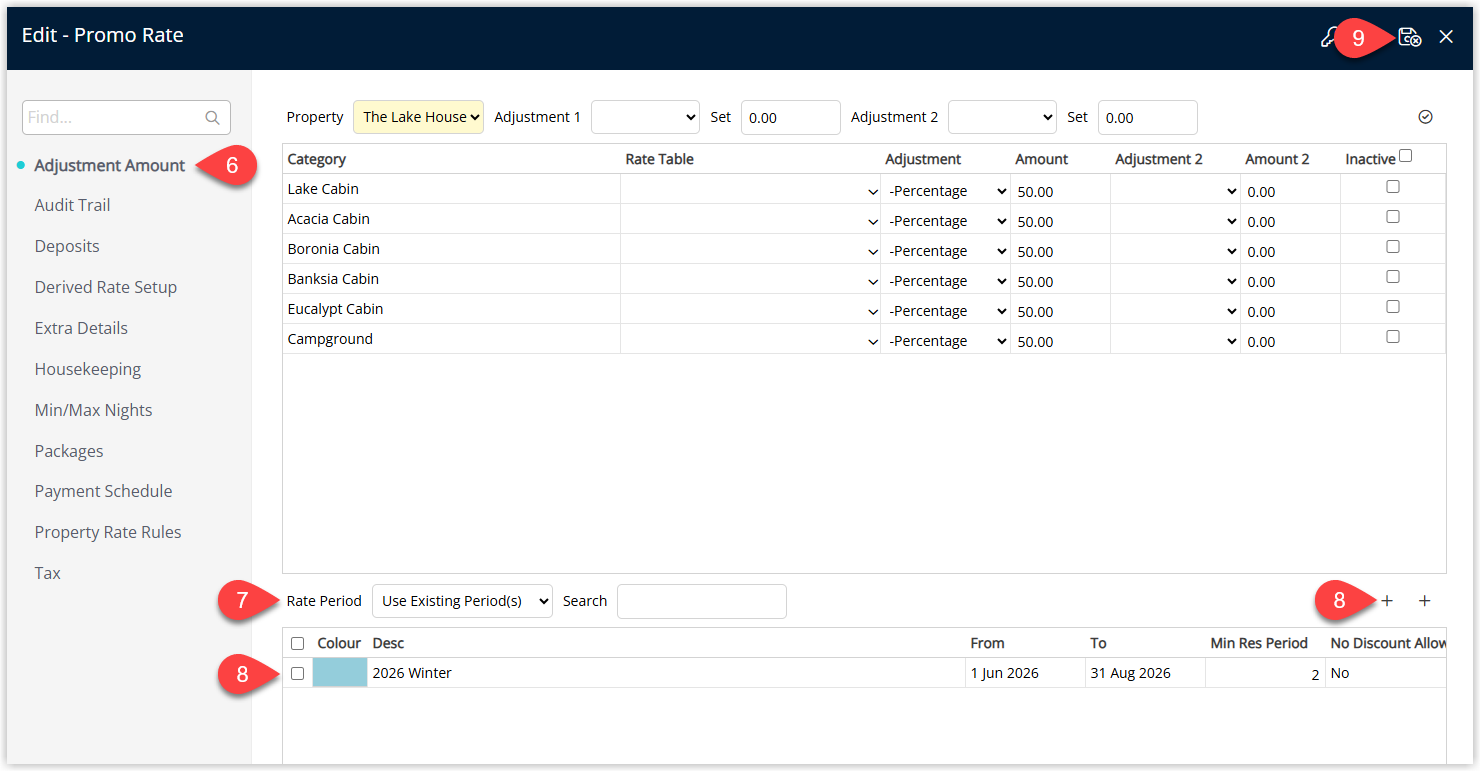Click the Adjustment 2 Set amount field
Screen dimensions: 1481x772
[1148, 117]
